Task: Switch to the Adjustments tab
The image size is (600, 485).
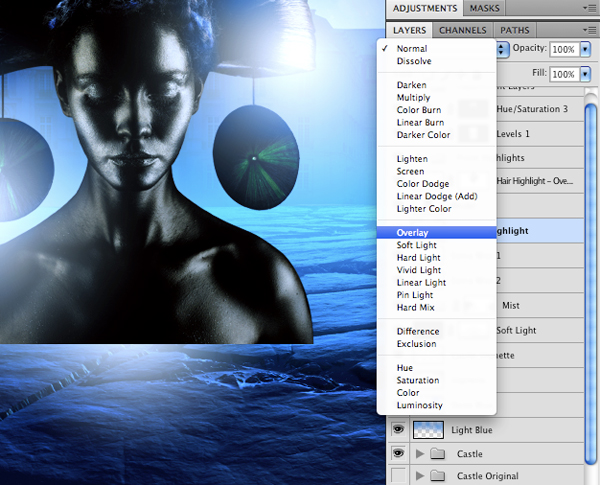Action: click(x=425, y=8)
